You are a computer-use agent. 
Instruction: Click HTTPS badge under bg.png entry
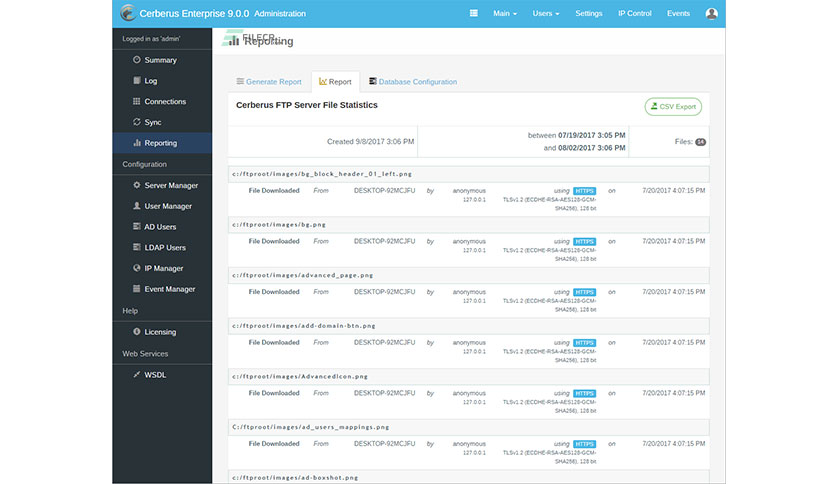(x=584, y=241)
